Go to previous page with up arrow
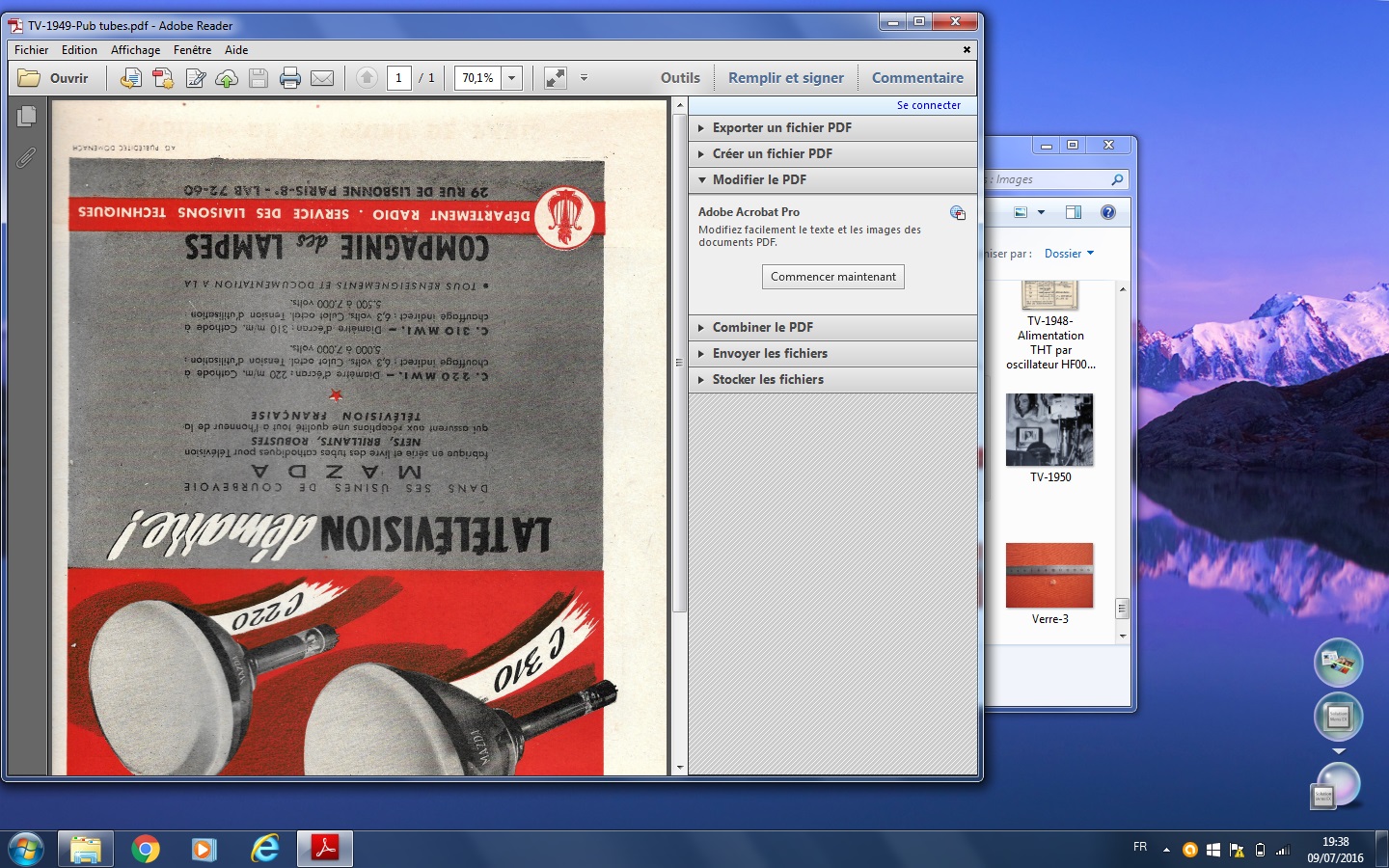The height and width of the screenshot is (868, 1389). pos(367,78)
